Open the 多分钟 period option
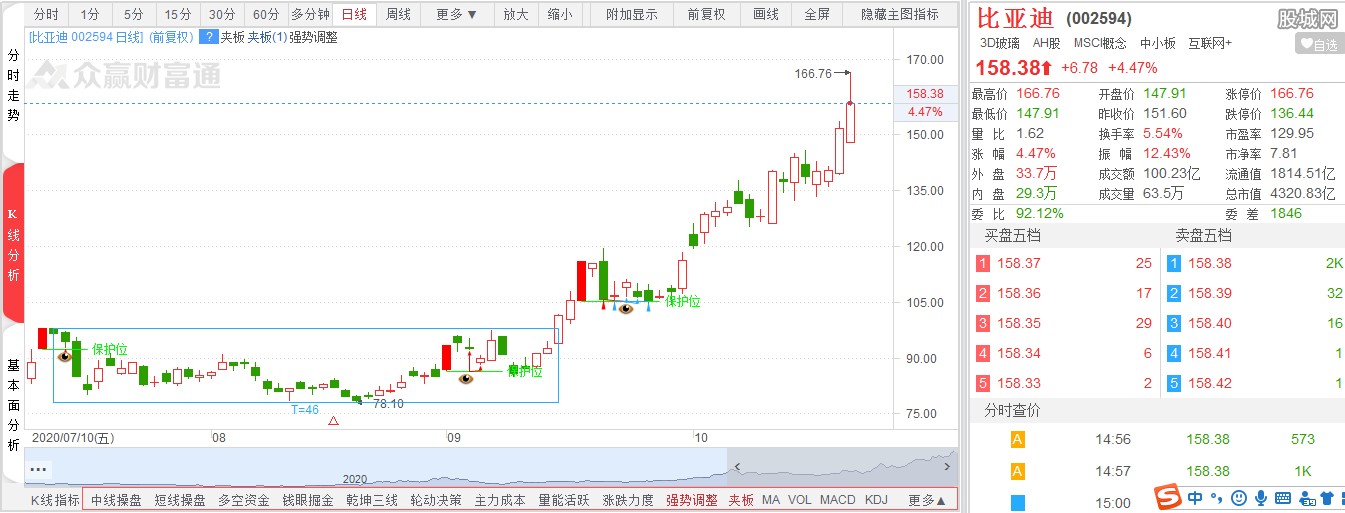Screen dimensions: 1345x513 [310, 14]
